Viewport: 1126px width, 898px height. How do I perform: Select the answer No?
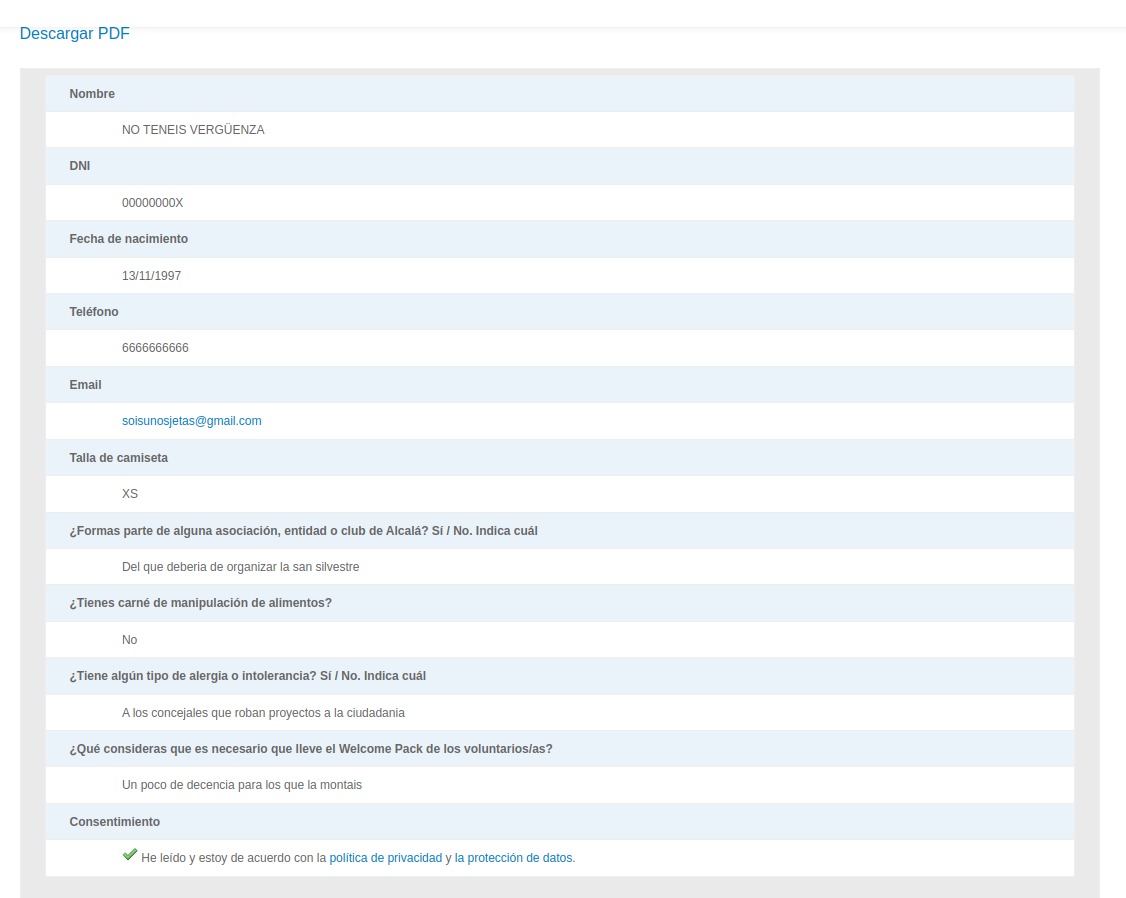click(129, 640)
